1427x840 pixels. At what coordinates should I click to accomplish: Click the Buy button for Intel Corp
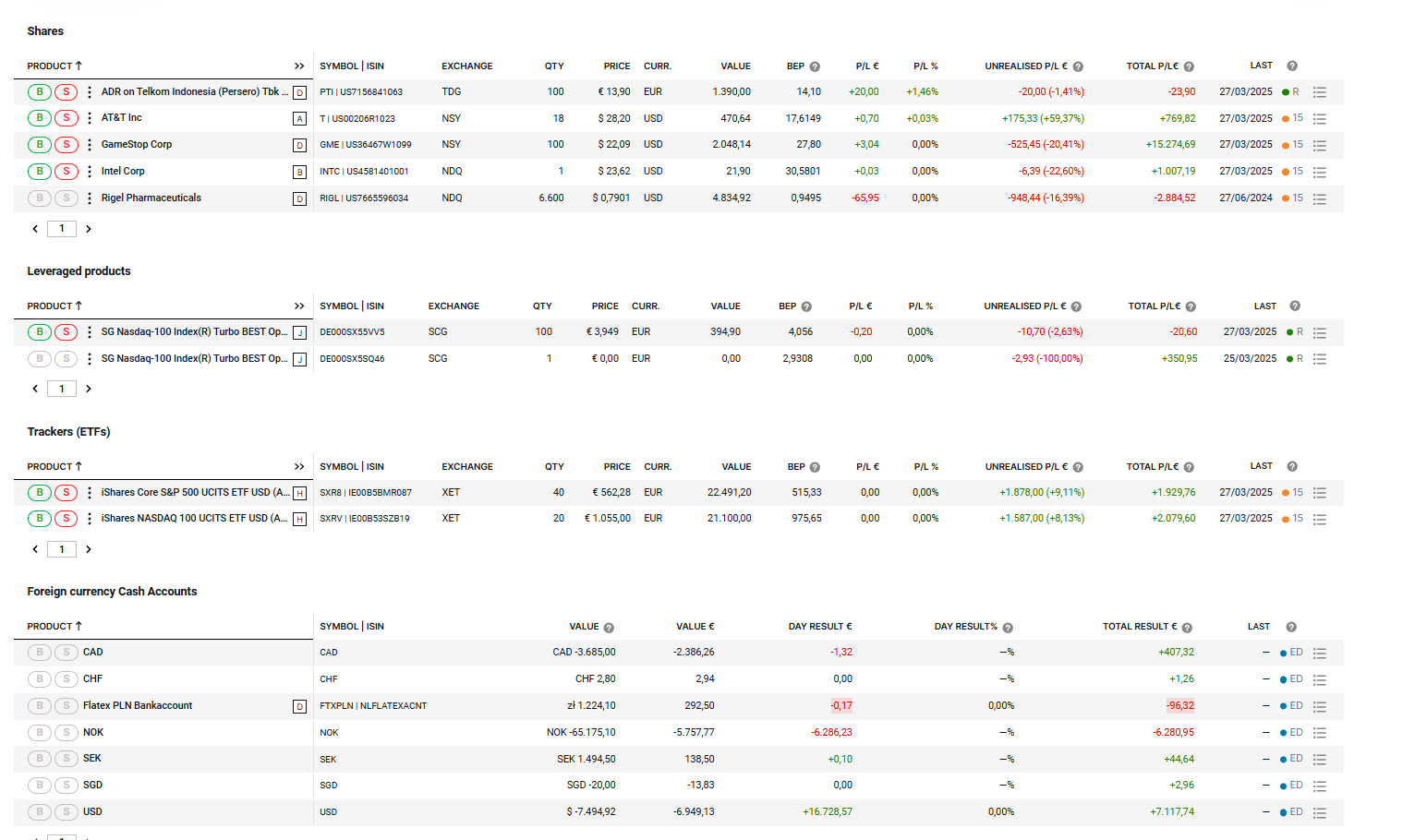(x=40, y=172)
